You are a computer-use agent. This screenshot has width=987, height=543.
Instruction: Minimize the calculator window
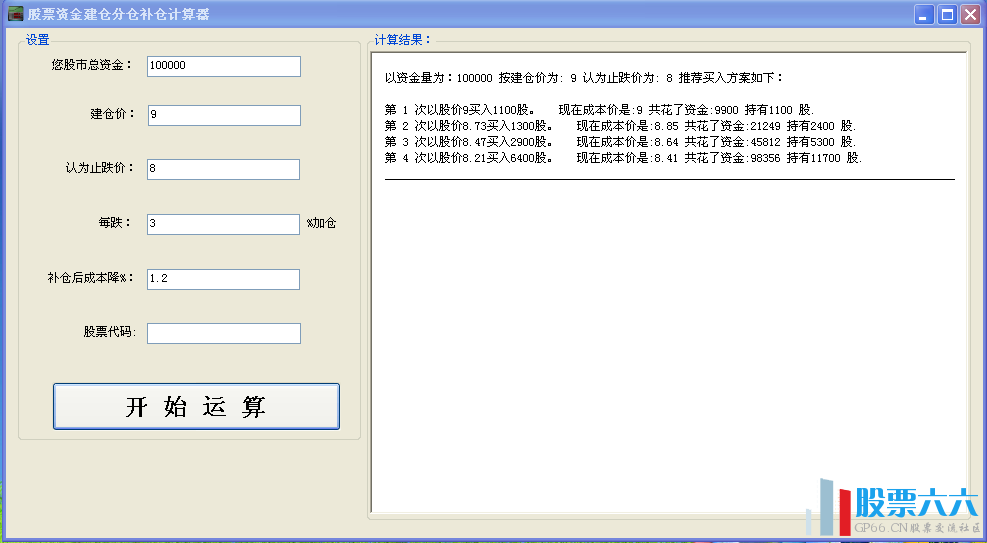pyautogui.click(x=925, y=14)
